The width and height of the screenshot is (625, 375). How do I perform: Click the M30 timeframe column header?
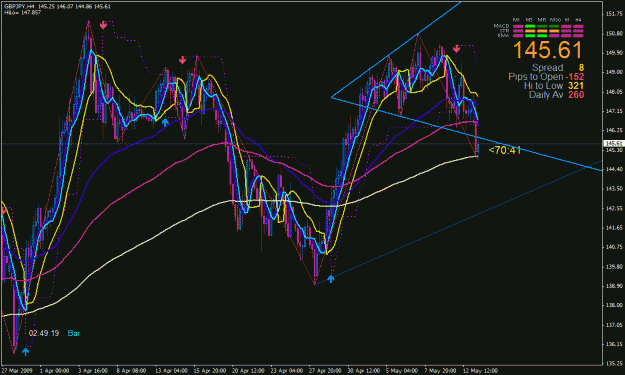click(555, 20)
